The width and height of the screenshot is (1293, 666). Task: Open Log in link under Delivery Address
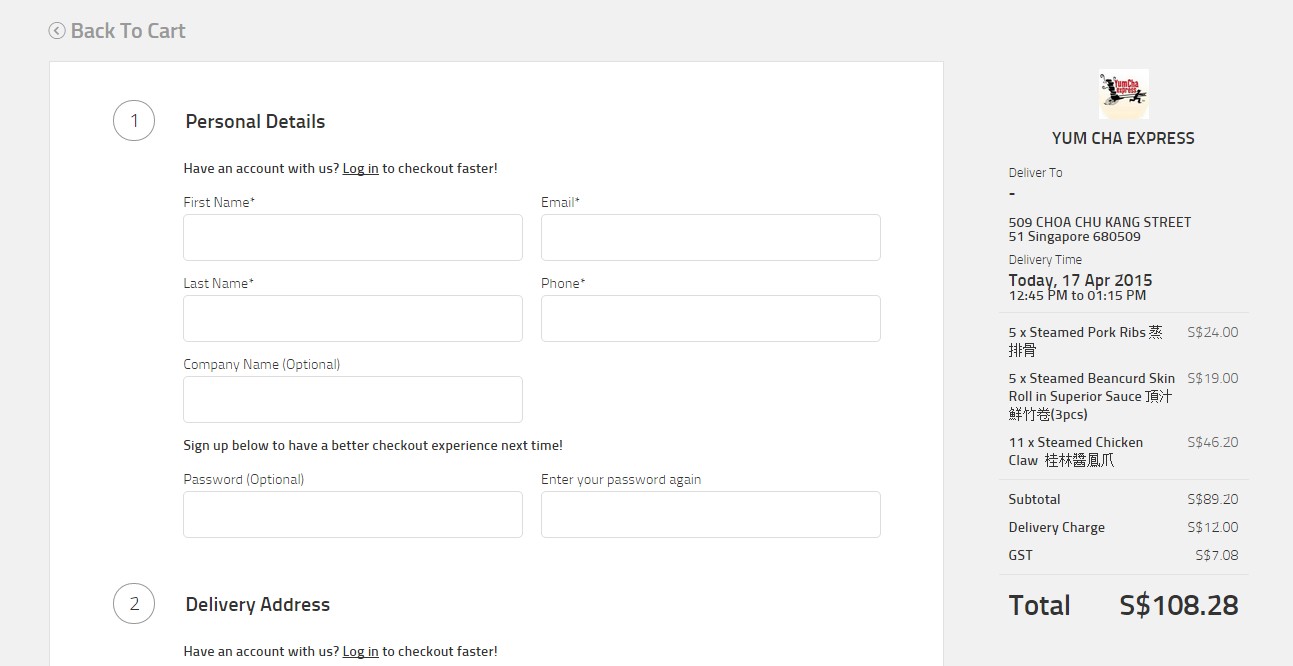click(x=360, y=652)
